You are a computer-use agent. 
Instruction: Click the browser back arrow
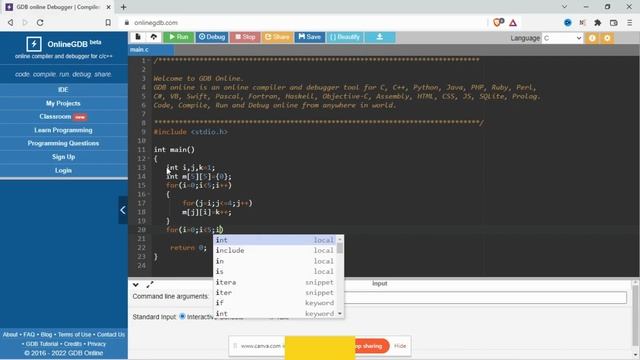point(11,23)
